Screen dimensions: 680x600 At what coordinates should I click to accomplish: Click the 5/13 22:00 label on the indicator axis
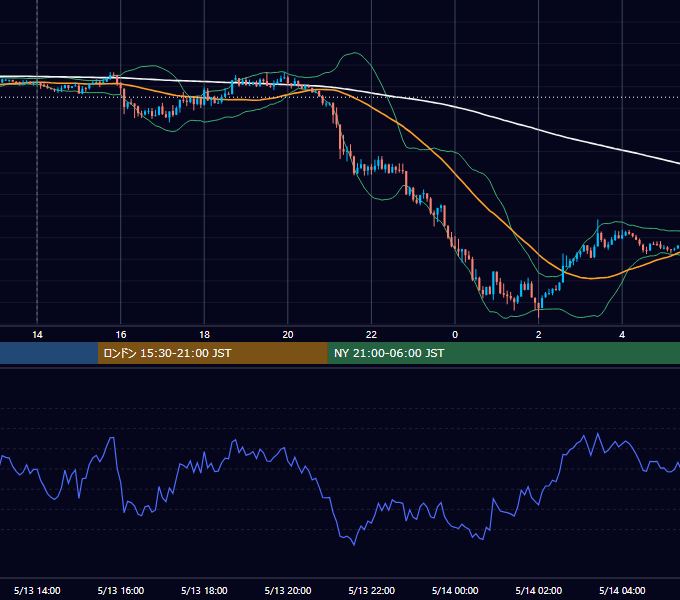371,590
